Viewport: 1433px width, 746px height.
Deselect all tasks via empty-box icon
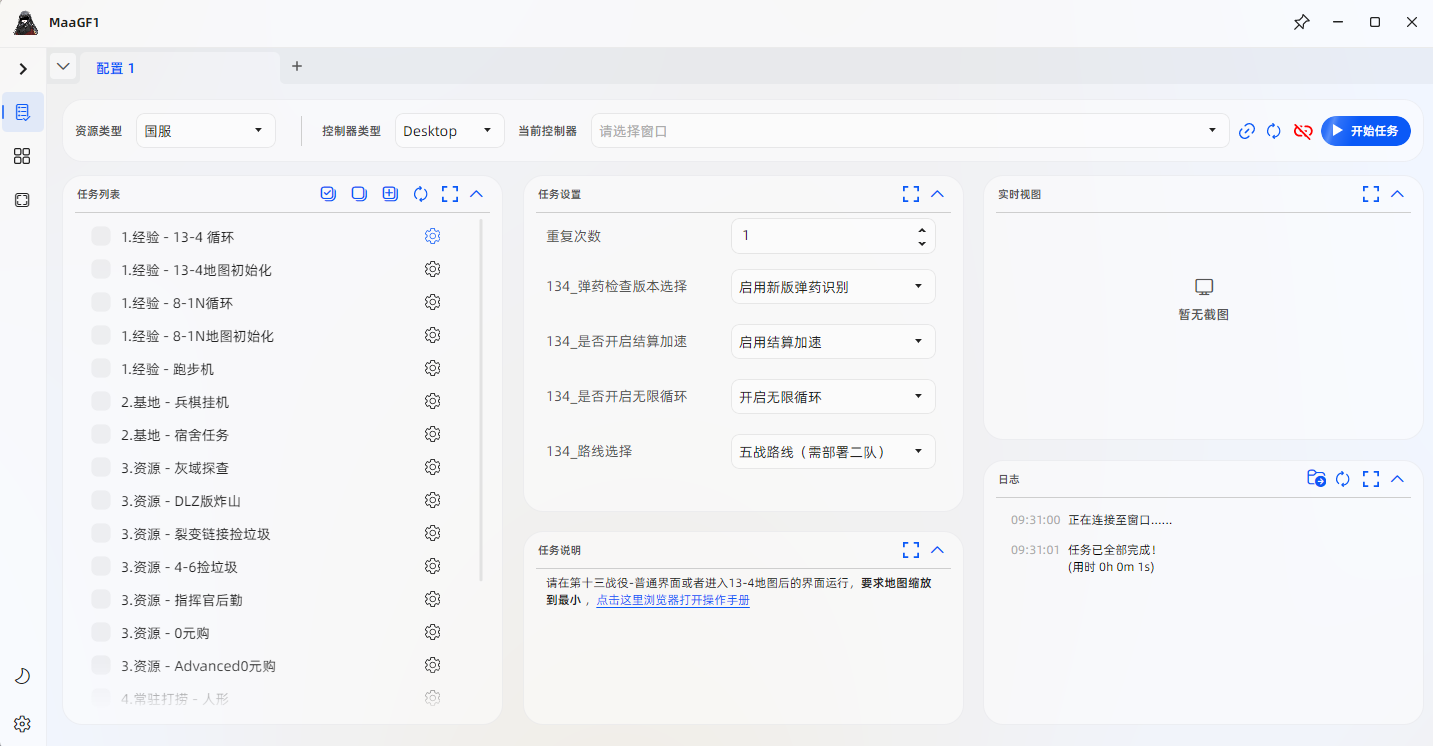pyautogui.click(x=359, y=193)
